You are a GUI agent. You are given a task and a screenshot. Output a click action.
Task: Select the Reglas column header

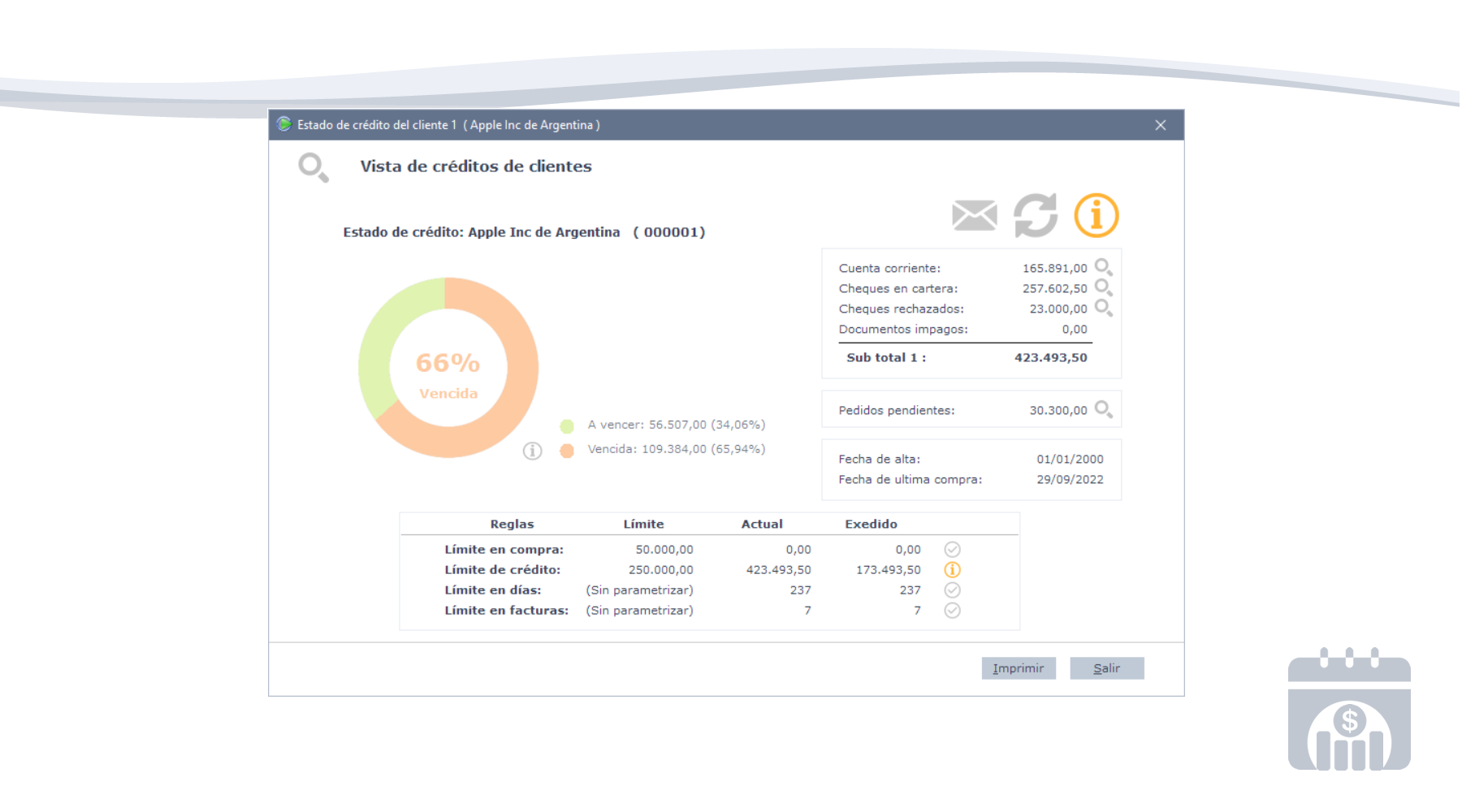(x=511, y=524)
